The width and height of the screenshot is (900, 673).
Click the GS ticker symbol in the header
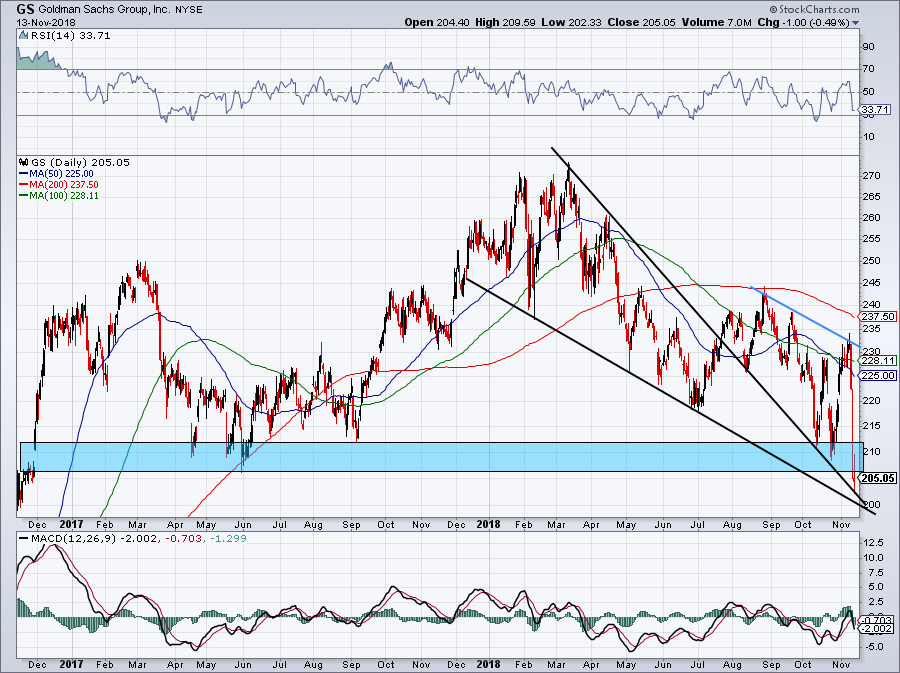tap(25, 9)
